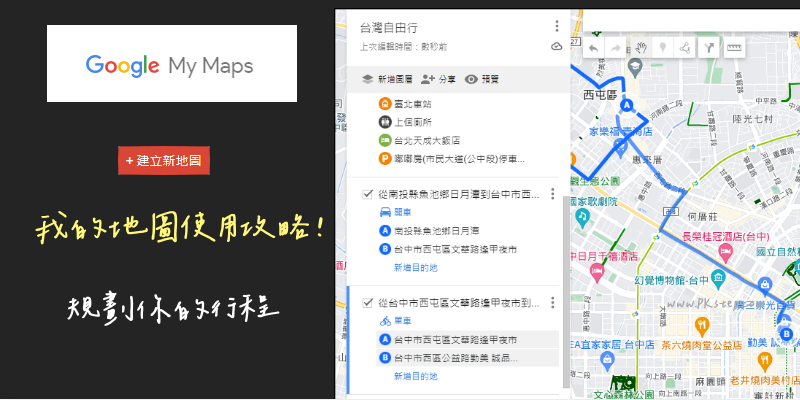Click the 開車 driving mode label
This screenshot has height=400, width=800.
[403, 212]
